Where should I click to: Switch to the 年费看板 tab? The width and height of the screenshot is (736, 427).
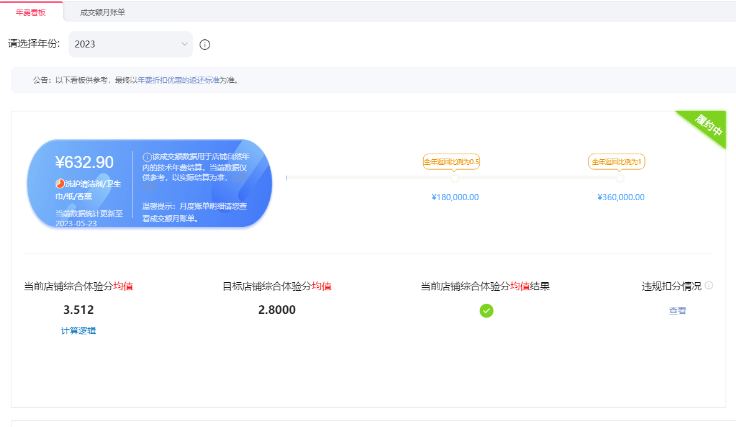coord(31,12)
